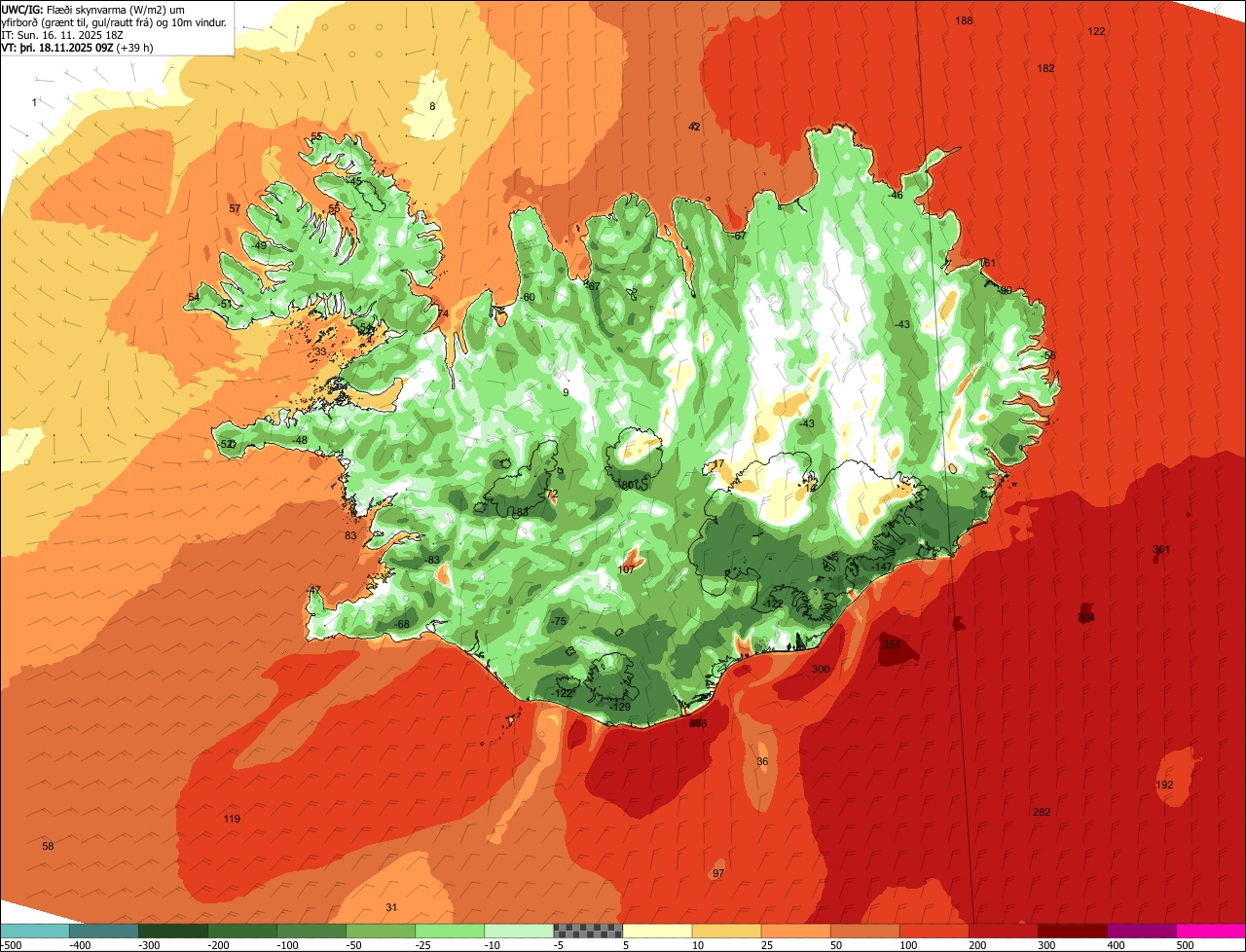Click legend swatch between 10 and 25
1246x952 pixels.
(x=726, y=931)
